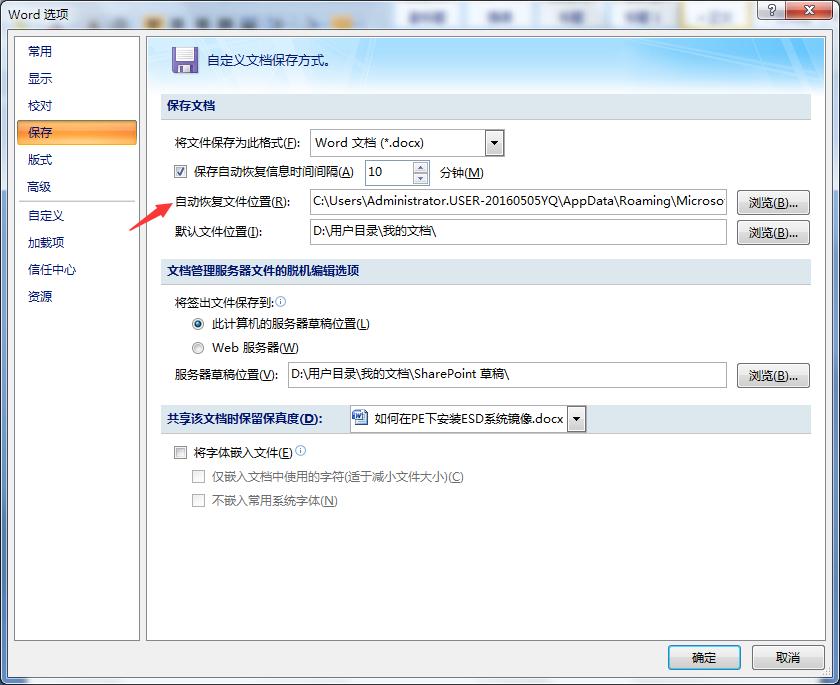Viewport: 840px width, 685px height.
Task: Open the document fidelity dropdown showing the docx file
Action: click(x=576, y=418)
